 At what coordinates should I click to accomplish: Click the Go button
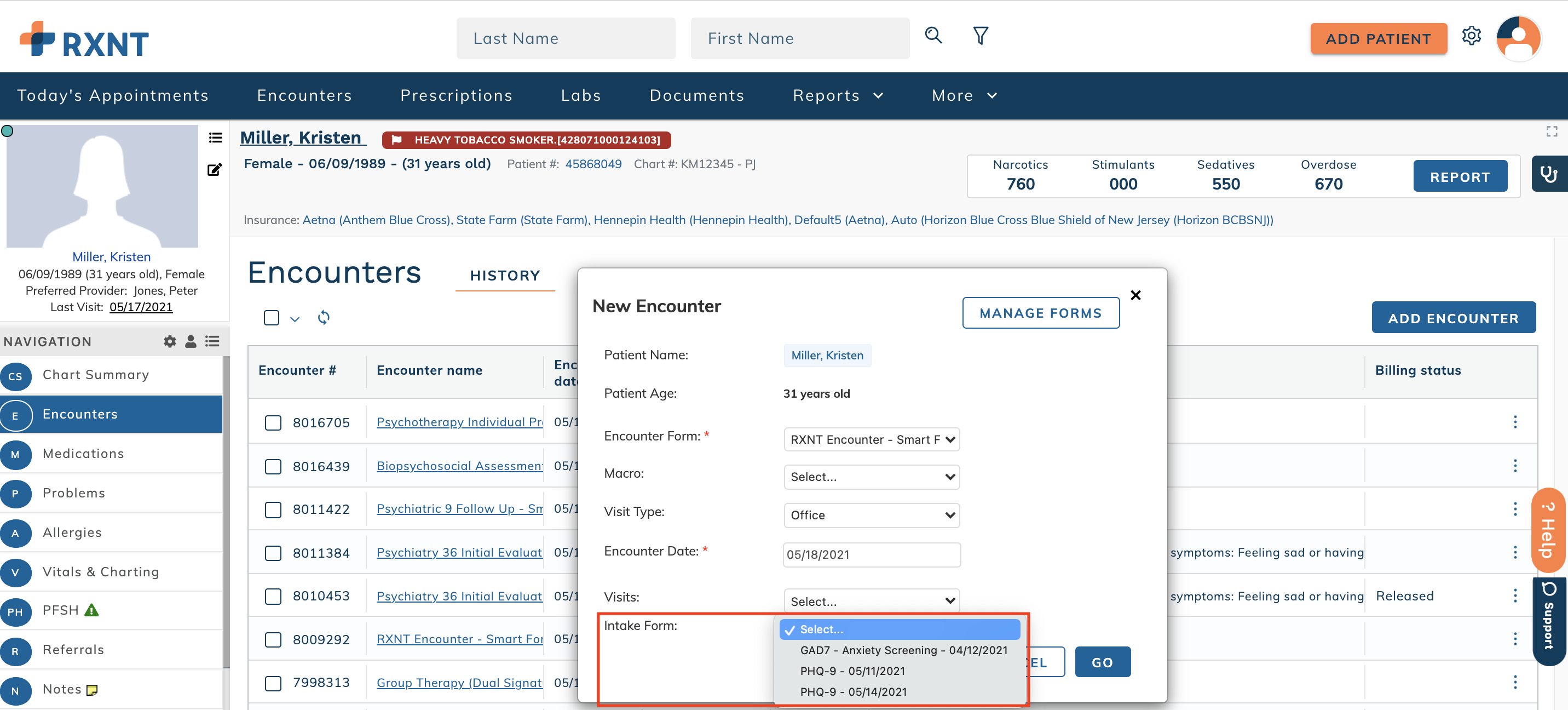pyautogui.click(x=1102, y=662)
